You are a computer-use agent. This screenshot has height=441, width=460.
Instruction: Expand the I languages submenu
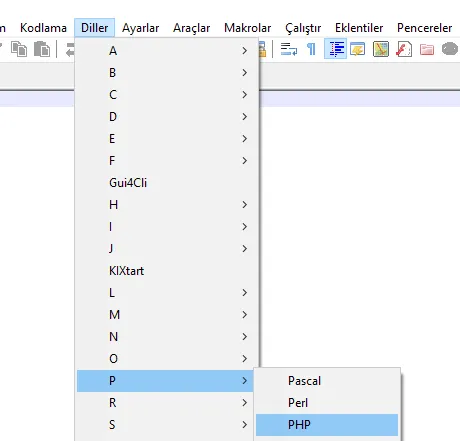click(167, 227)
